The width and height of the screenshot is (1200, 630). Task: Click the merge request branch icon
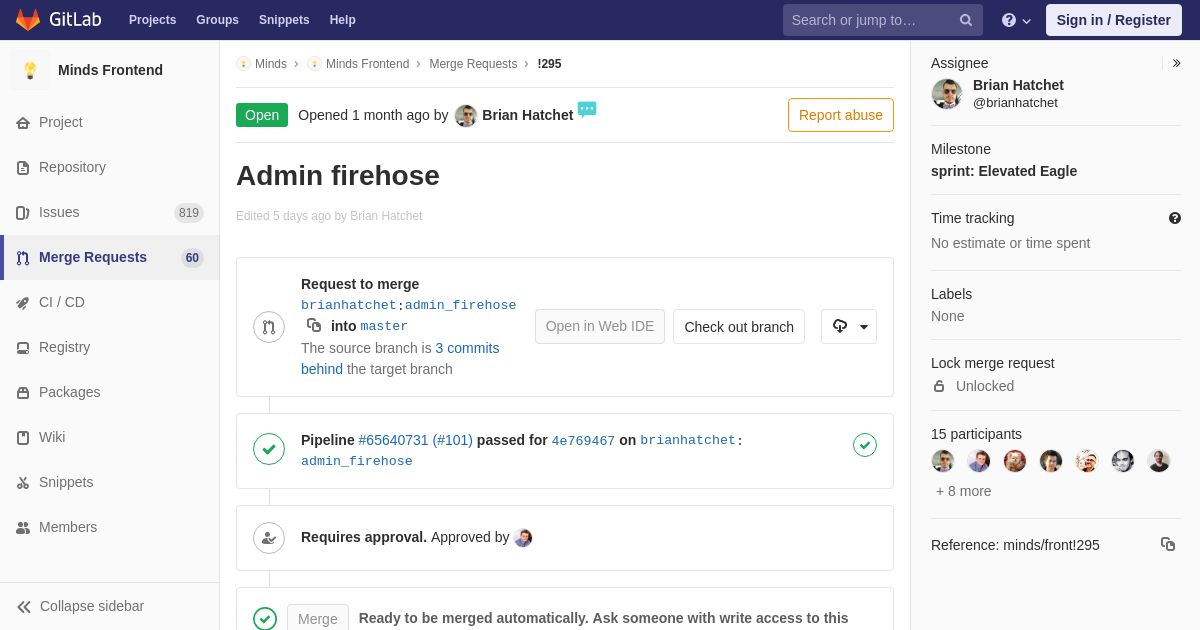click(x=269, y=327)
